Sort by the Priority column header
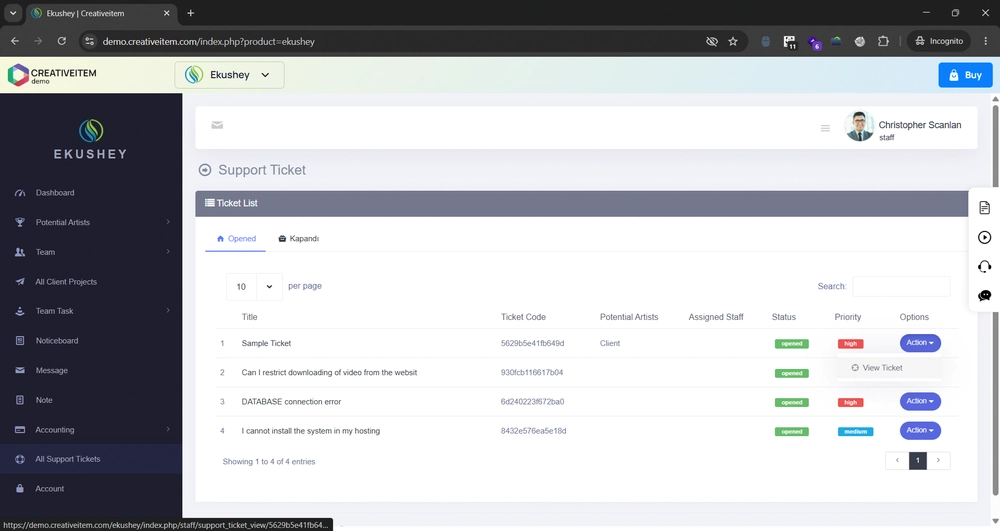The image size is (1000, 531). (x=848, y=317)
